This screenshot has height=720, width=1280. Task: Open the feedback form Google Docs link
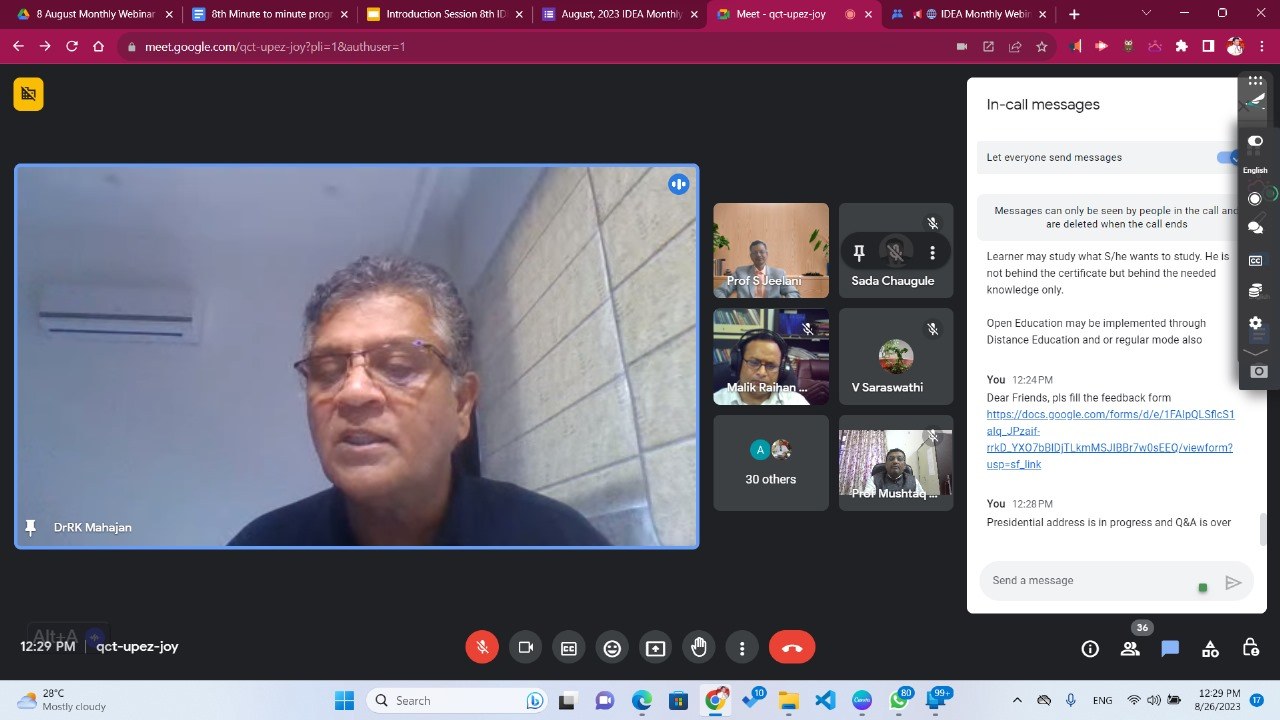(x=1109, y=431)
